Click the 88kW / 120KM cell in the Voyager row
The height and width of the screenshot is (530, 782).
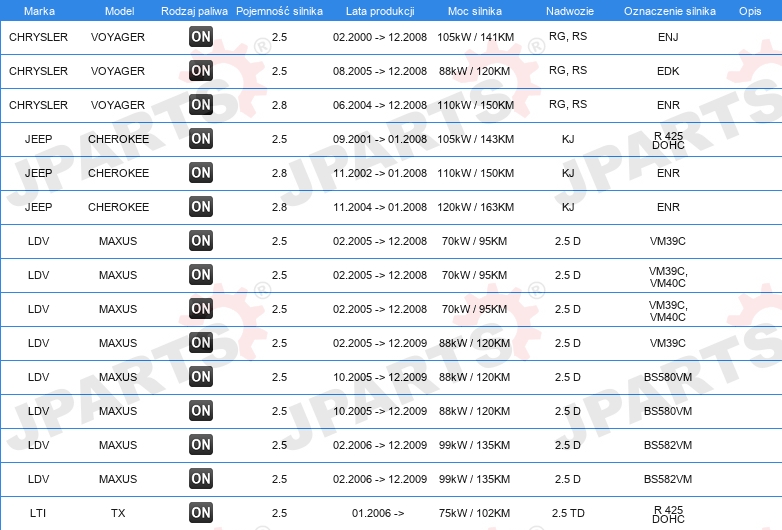click(x=474, y=71)
